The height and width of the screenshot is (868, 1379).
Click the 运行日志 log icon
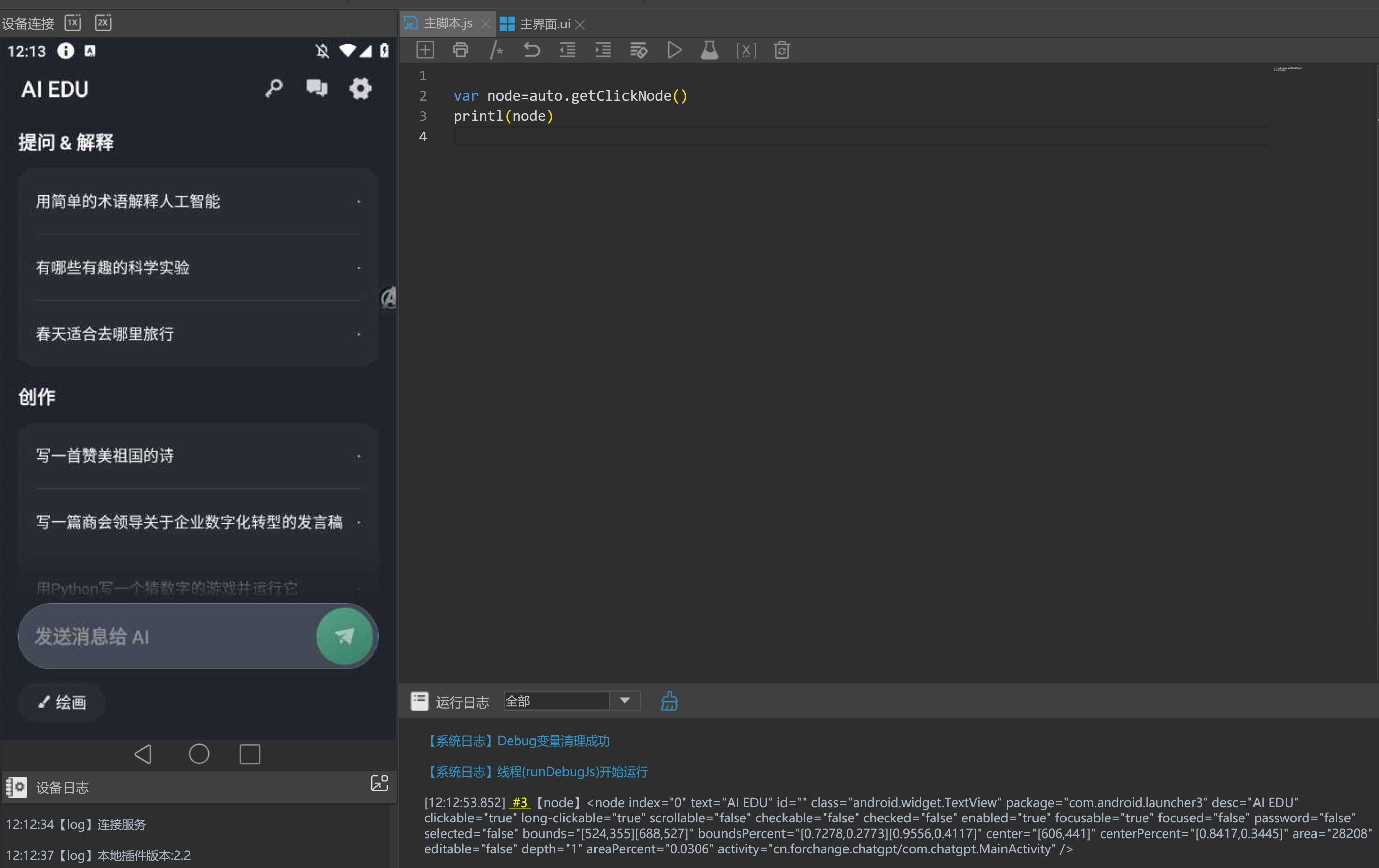click(419, 701)
